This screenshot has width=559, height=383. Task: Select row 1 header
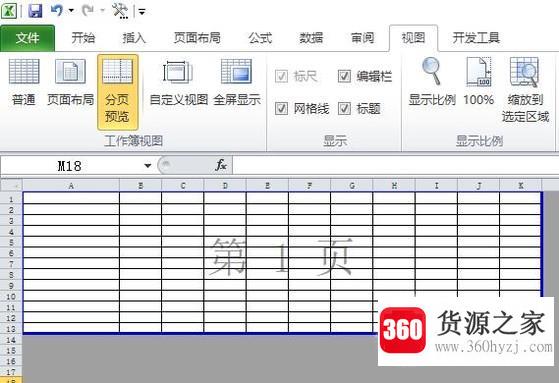(x=11, y=199)
